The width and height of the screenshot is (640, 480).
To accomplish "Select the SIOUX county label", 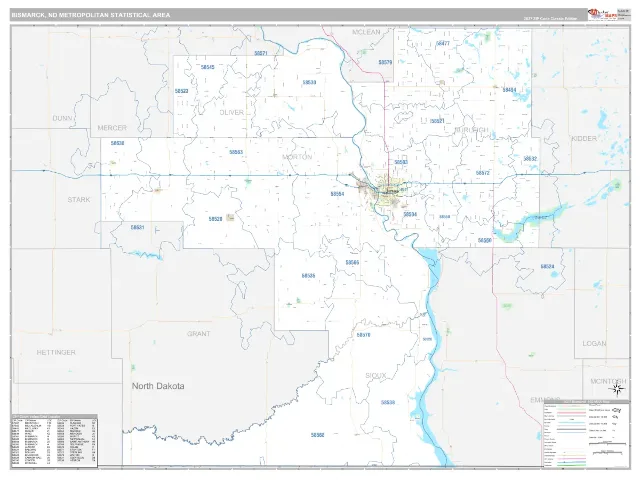I will 376,376.
